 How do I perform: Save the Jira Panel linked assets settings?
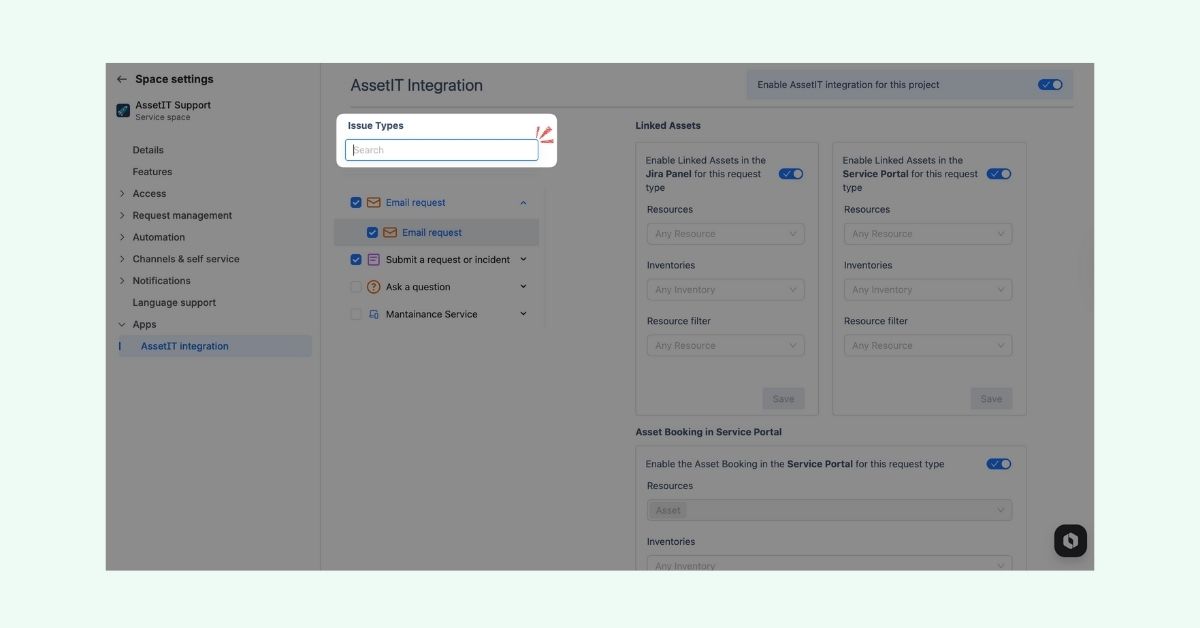click(x=783, y=398)
